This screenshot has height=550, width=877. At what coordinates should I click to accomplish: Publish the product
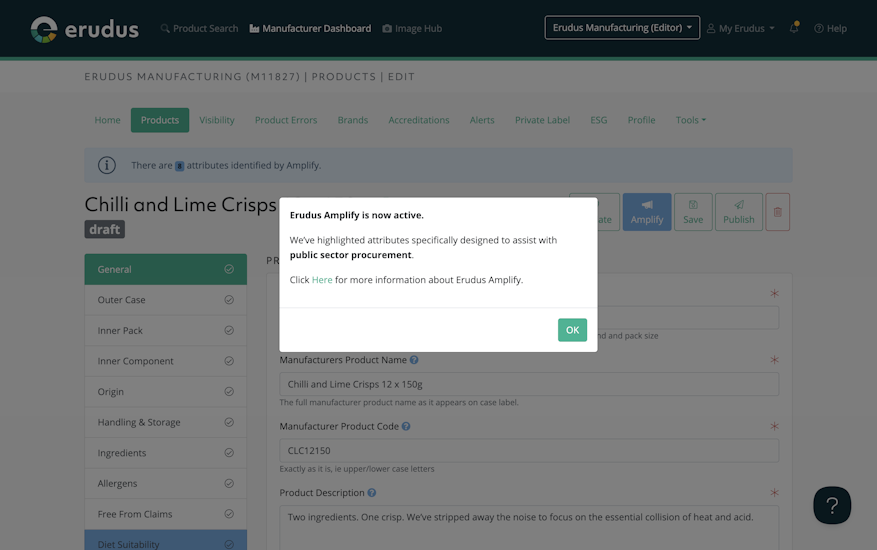click(x=738, y=212)
